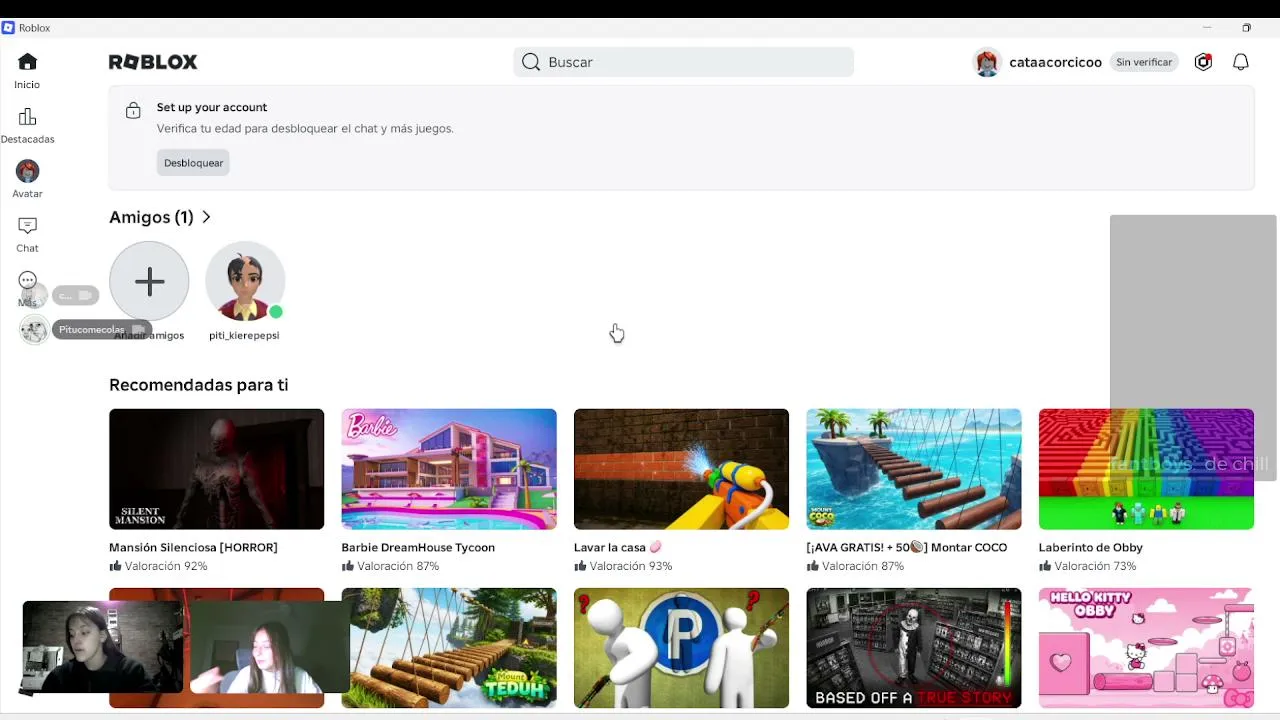Open the Más three-dots menu icon
This screenshot has width=1280, height=720.
pos(27,281)
